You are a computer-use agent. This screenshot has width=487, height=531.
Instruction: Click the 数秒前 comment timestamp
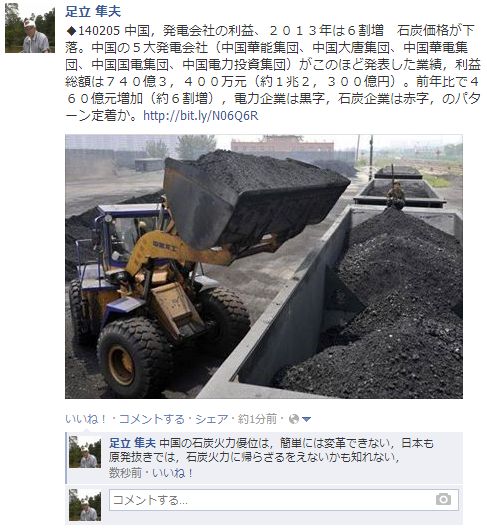coord(125,473)
